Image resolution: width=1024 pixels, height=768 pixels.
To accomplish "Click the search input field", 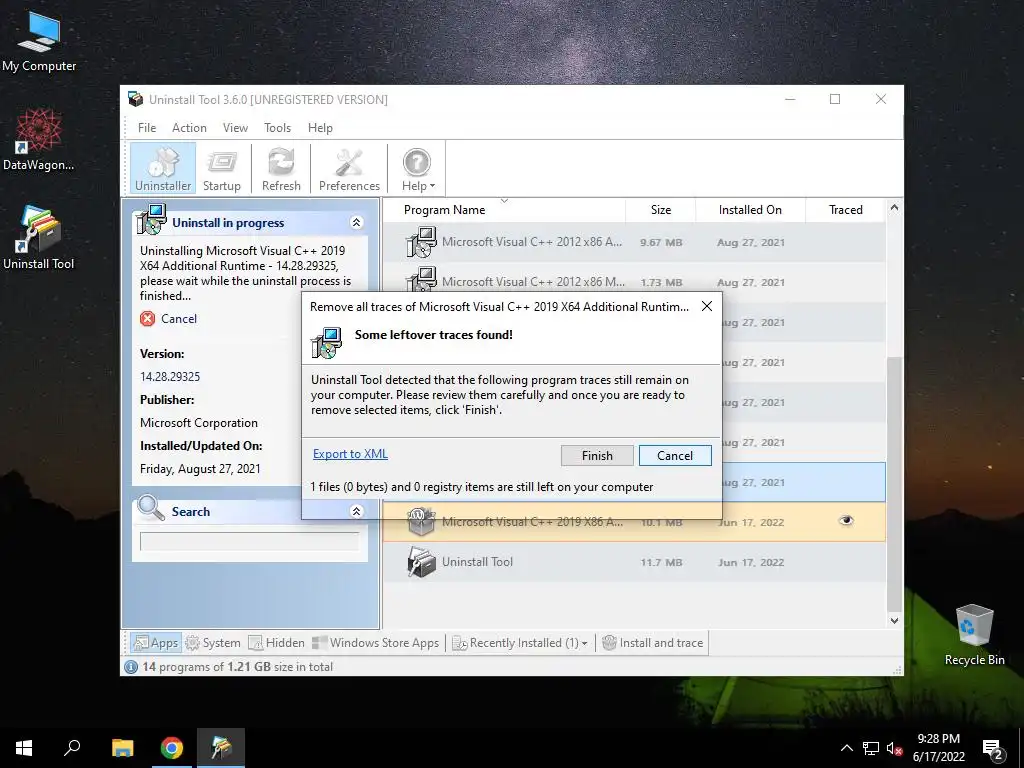I will pos(249,541).
